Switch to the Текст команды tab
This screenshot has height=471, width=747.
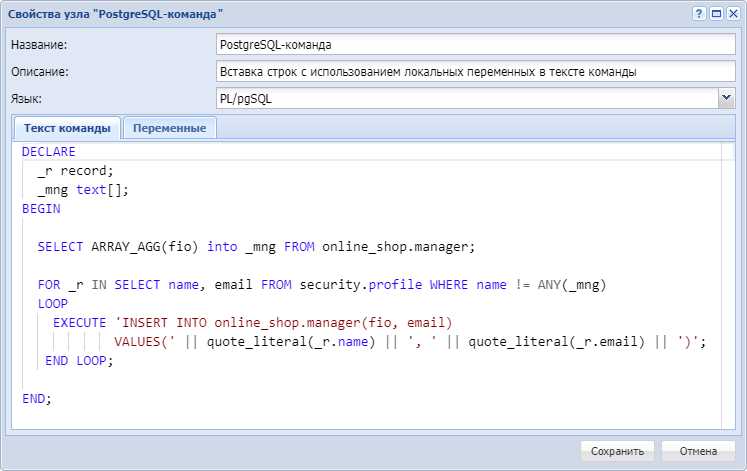click(67, 128)
